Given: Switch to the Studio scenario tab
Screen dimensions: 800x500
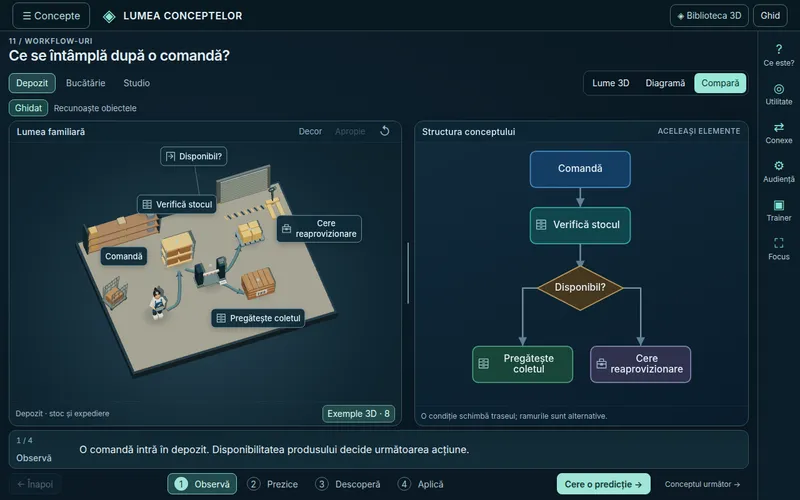Looking at the screenshot, I should tap(137, 83).
